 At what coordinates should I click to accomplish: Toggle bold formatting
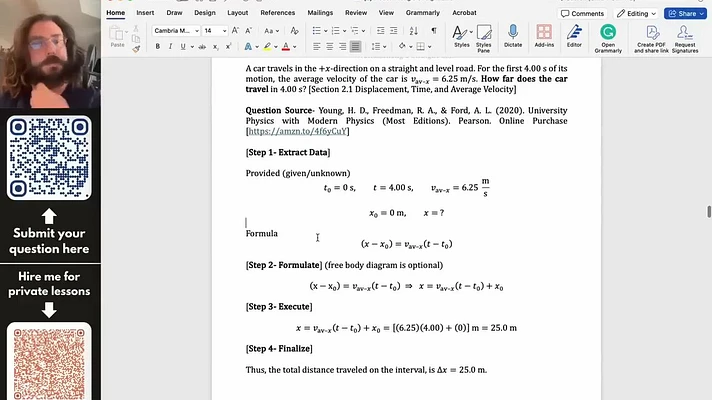point(158,47)
